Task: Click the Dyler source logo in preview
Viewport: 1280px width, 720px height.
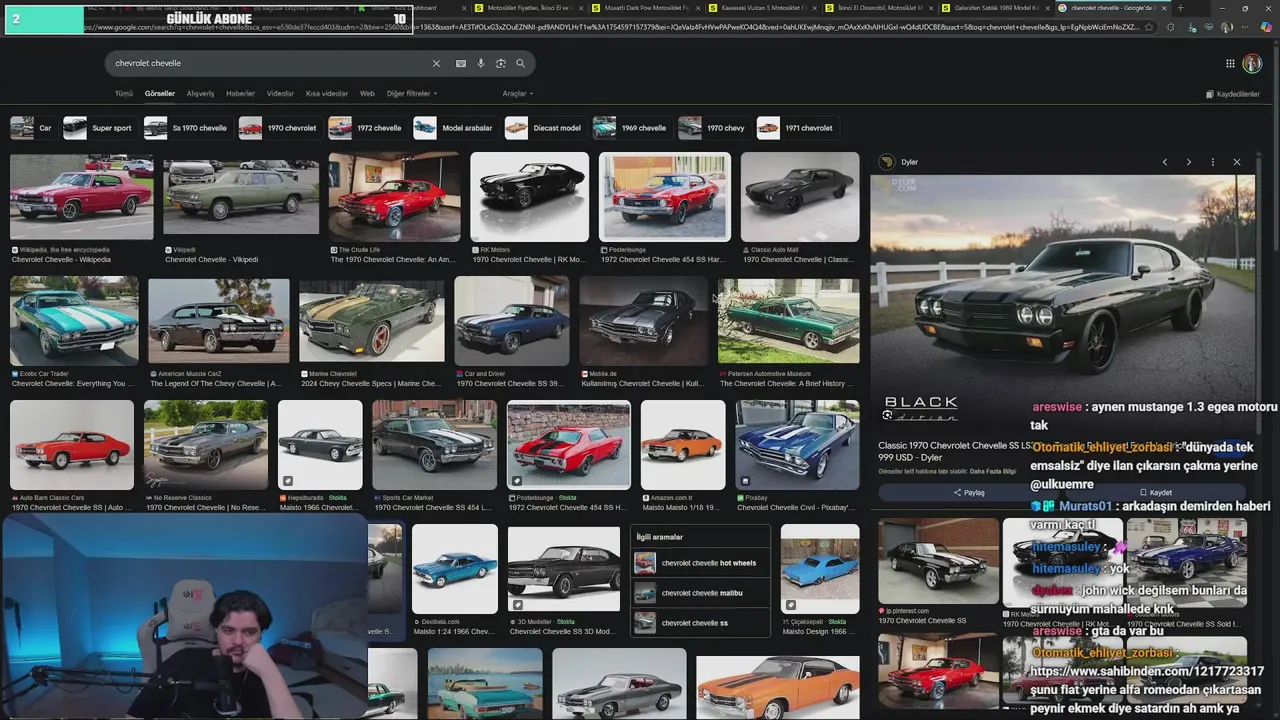Action: [x=886, y=162]
